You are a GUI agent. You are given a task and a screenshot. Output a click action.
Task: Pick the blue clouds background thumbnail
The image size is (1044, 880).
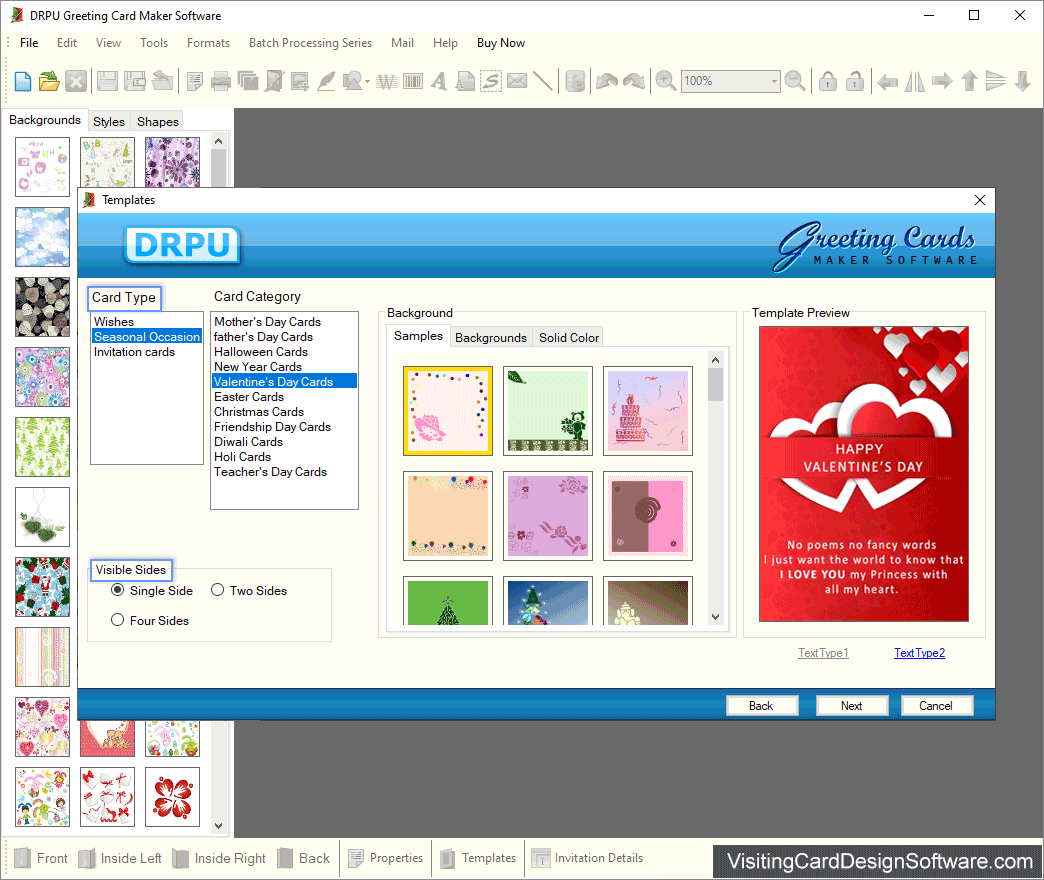[x=43, y=237]
